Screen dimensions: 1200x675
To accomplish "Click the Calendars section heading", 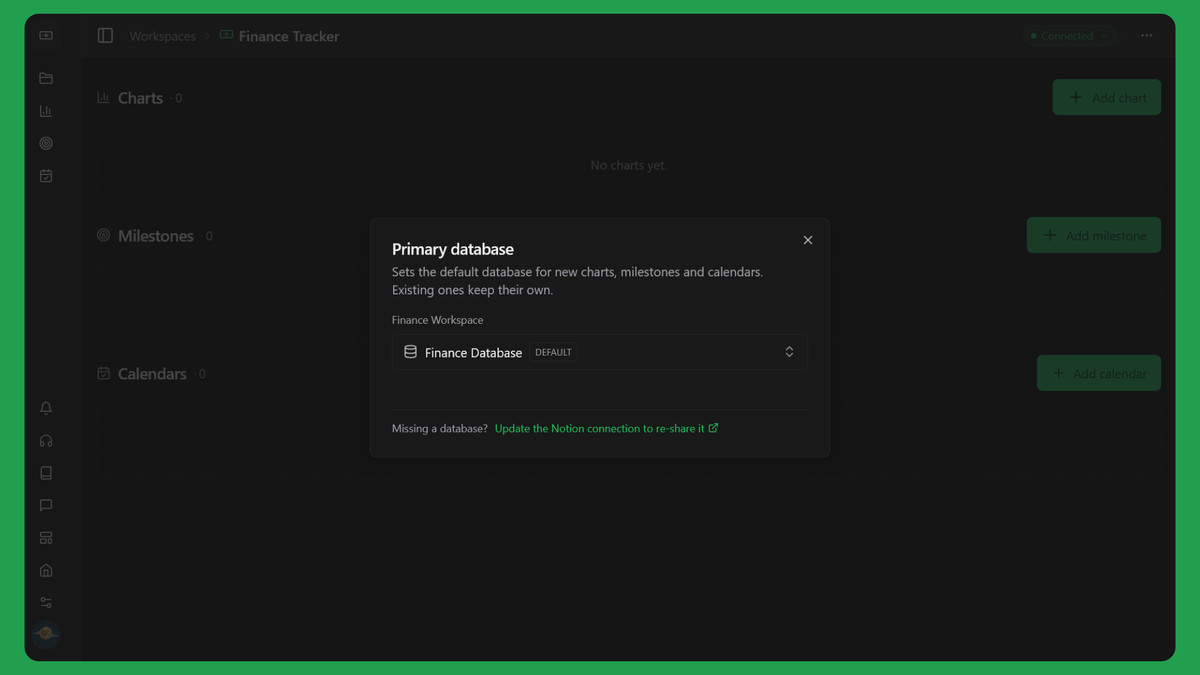I will [152, 374].
